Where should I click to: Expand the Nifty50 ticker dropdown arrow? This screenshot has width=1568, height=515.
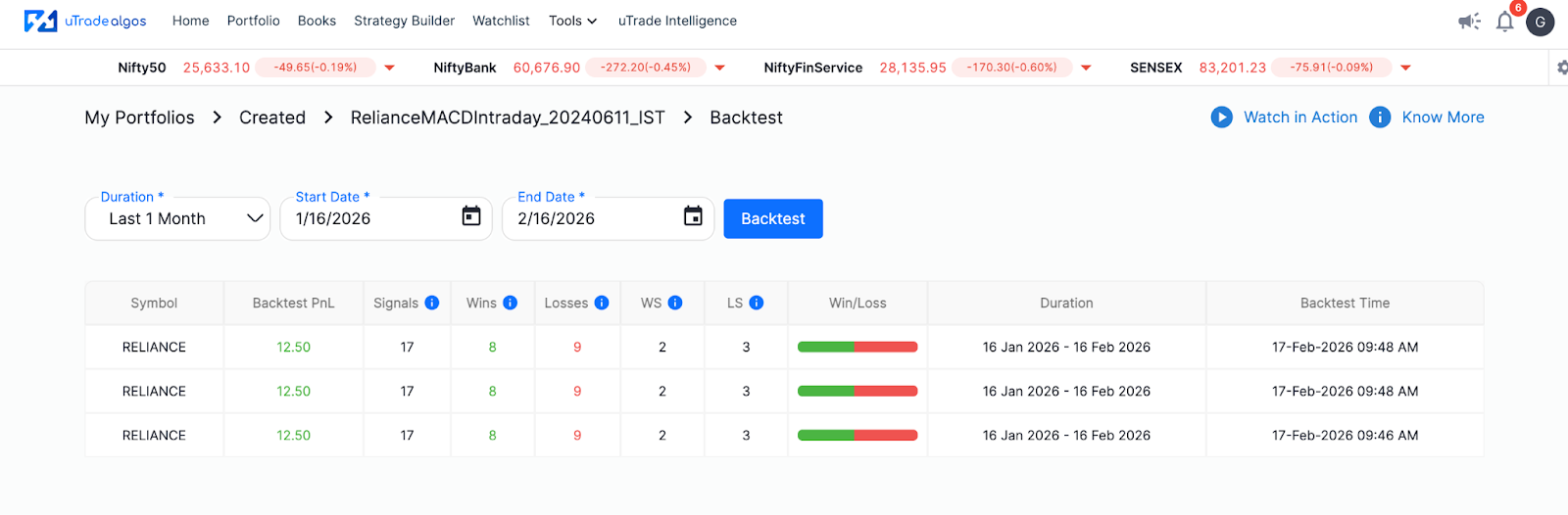390,68
